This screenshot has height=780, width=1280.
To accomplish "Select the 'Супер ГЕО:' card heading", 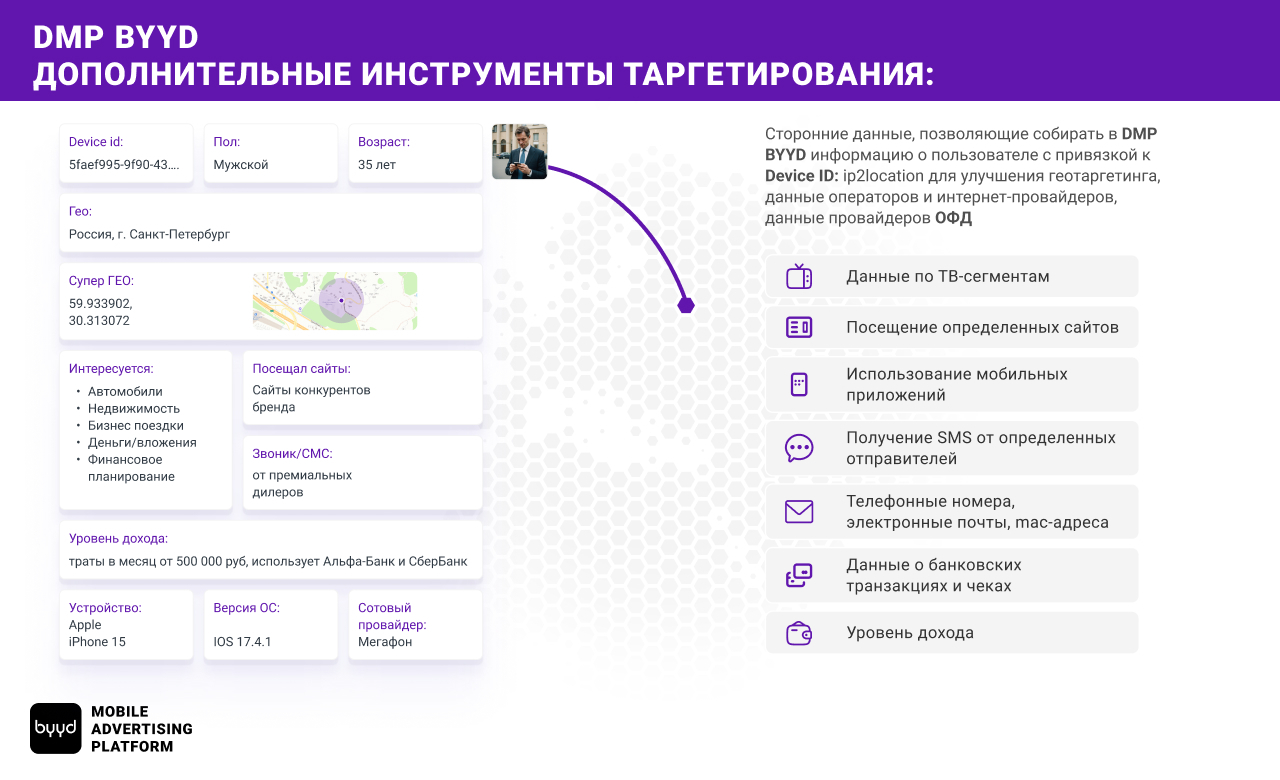I will coord(101,281).
